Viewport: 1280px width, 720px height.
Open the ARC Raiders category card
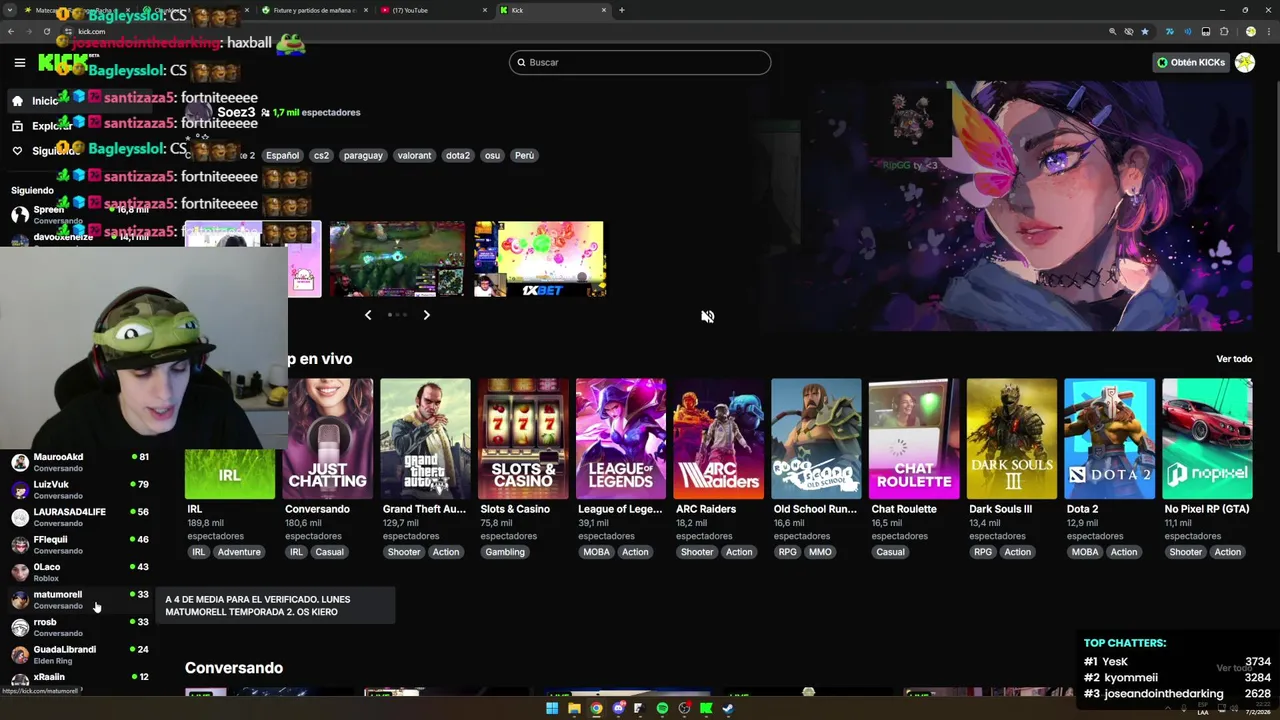coord(718,439)
